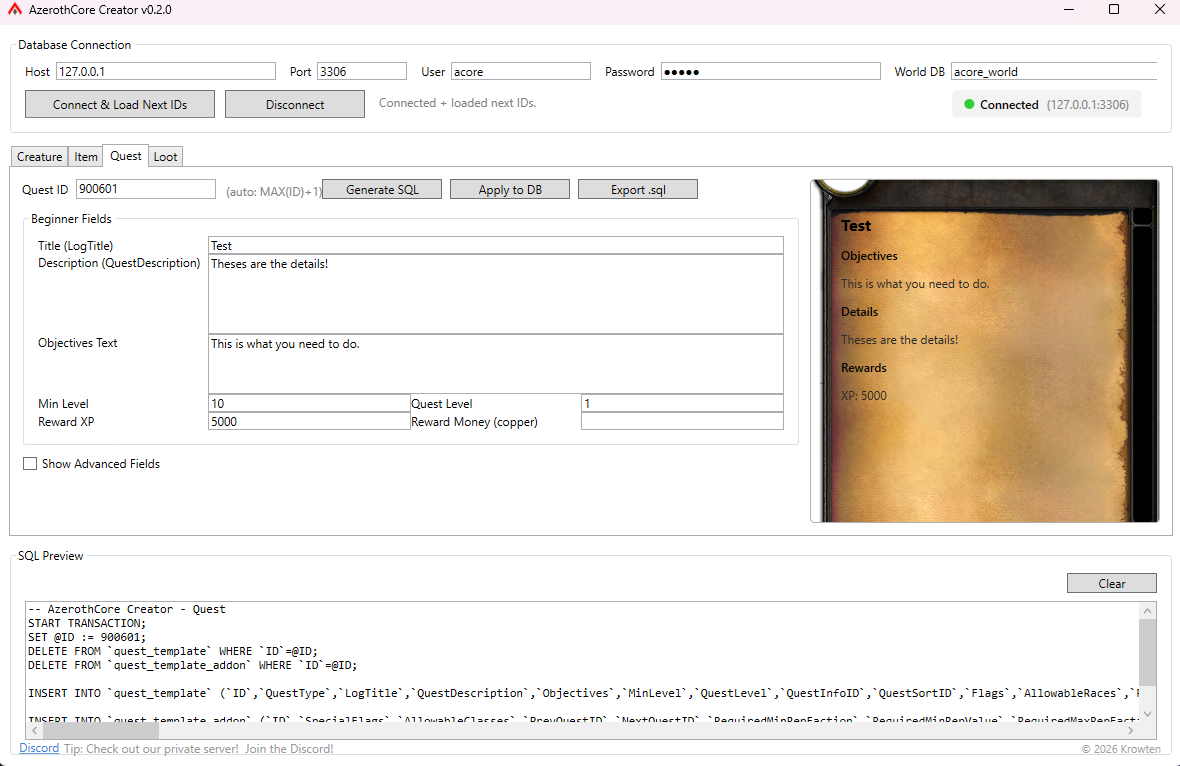Click the Reward Money (copper) field
Viewport: 1180px width, 766px height.
[682, 421]
